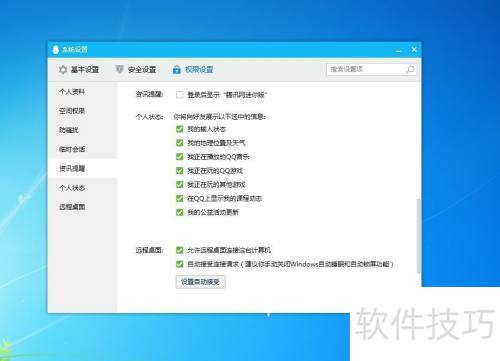Disable 允许远程桌面连接这台计算机 checkbox
This screenshot has height=361, width=500.
click(x=180, y=250)
